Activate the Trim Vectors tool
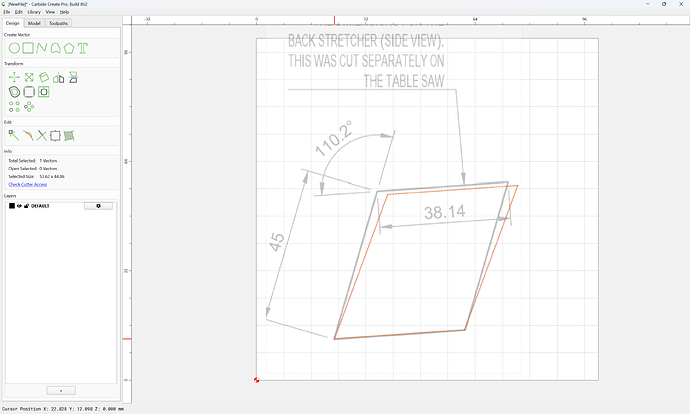 coord(28,136)
